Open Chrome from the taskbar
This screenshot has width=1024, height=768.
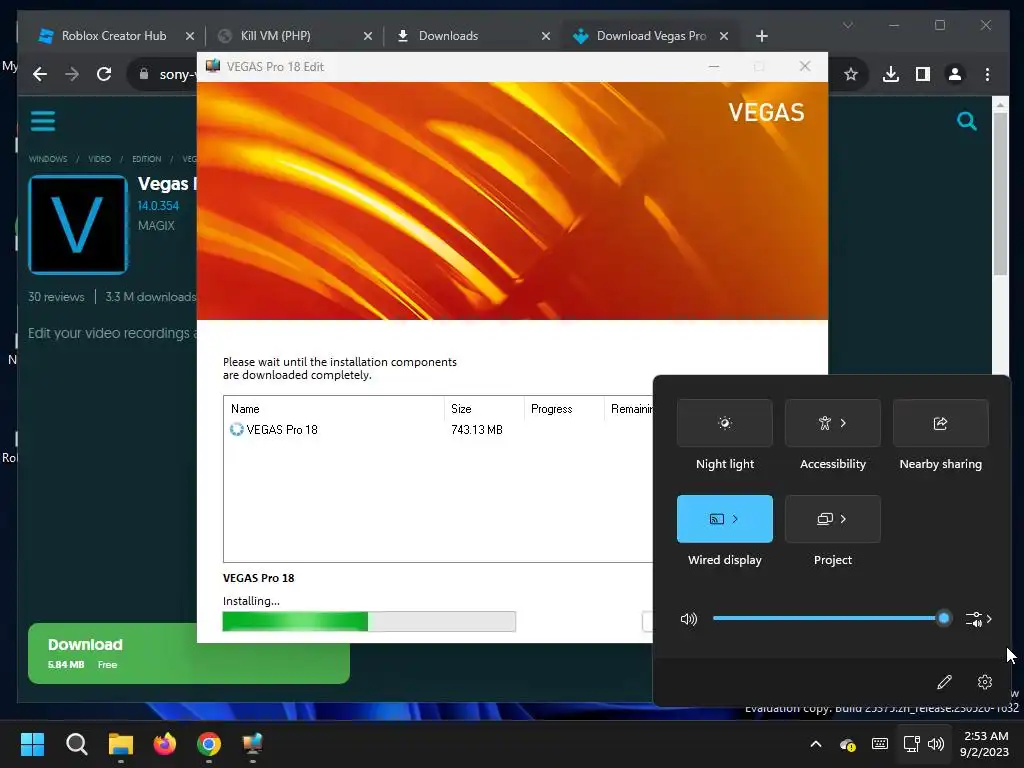(209, 744)
